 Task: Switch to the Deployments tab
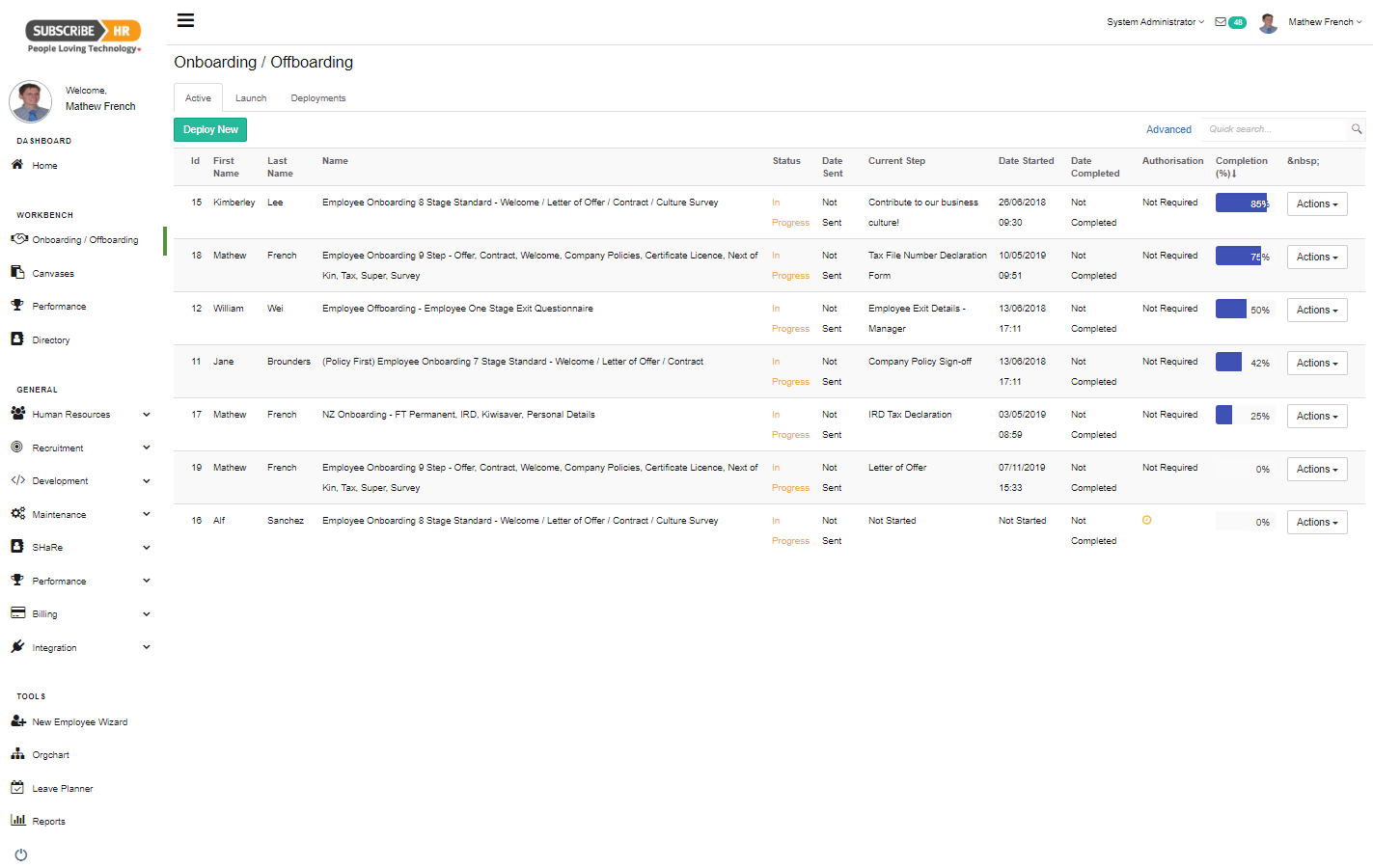pyautogui.click(x=317, y=98)
